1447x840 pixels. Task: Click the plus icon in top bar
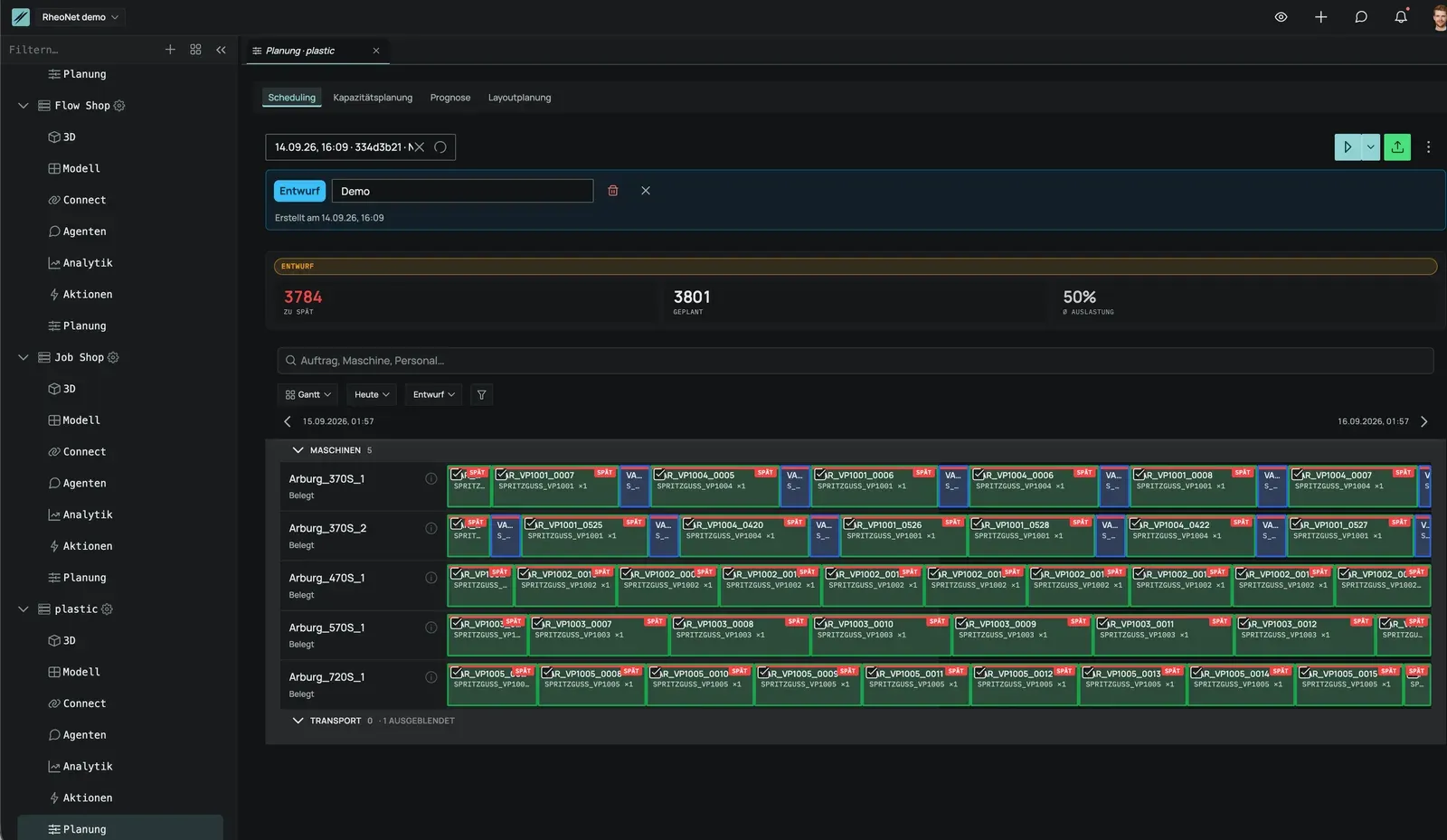tap(1320, 17)
